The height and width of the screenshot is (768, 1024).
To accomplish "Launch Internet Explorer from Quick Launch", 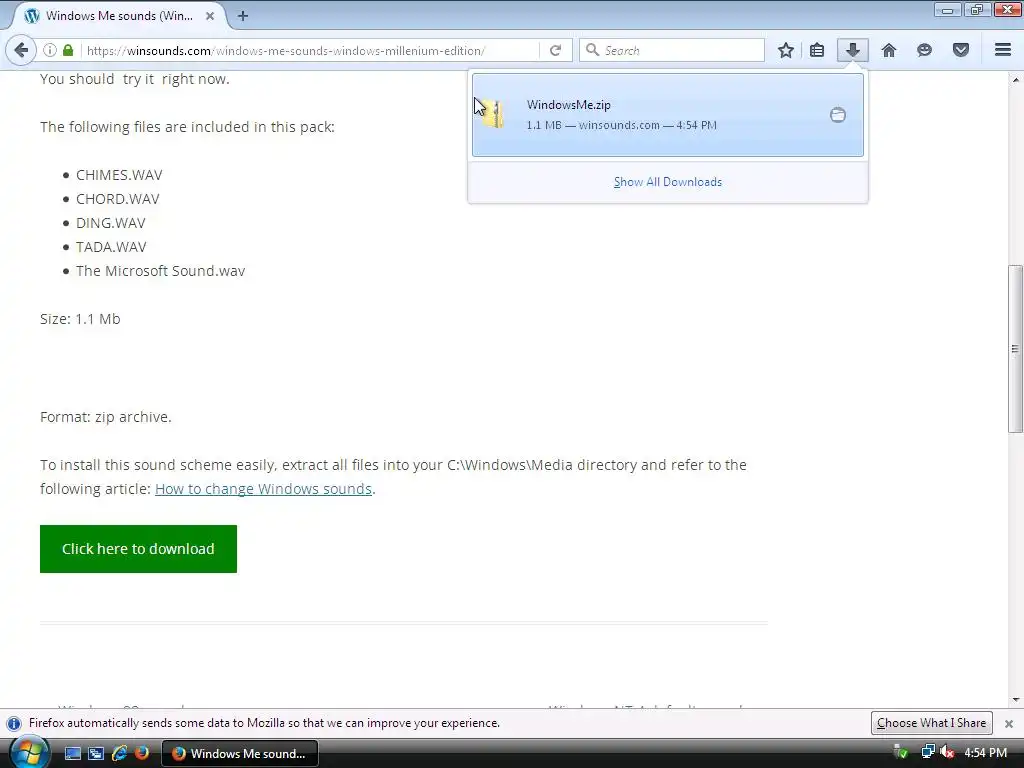I will pos(119,753).
